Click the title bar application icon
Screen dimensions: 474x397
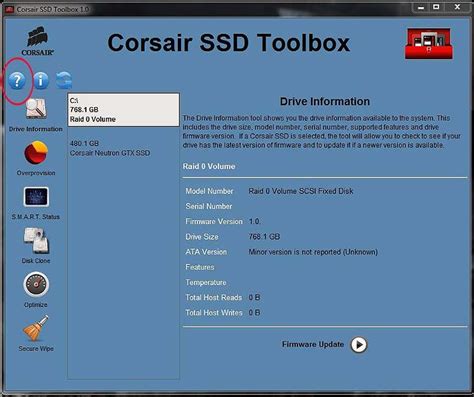click(x=9, y=9)
